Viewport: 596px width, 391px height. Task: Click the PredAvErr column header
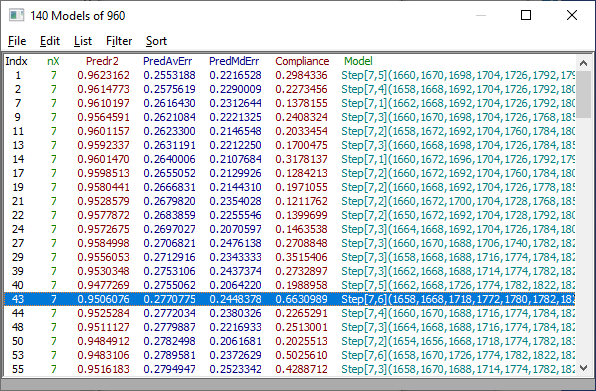168,61
